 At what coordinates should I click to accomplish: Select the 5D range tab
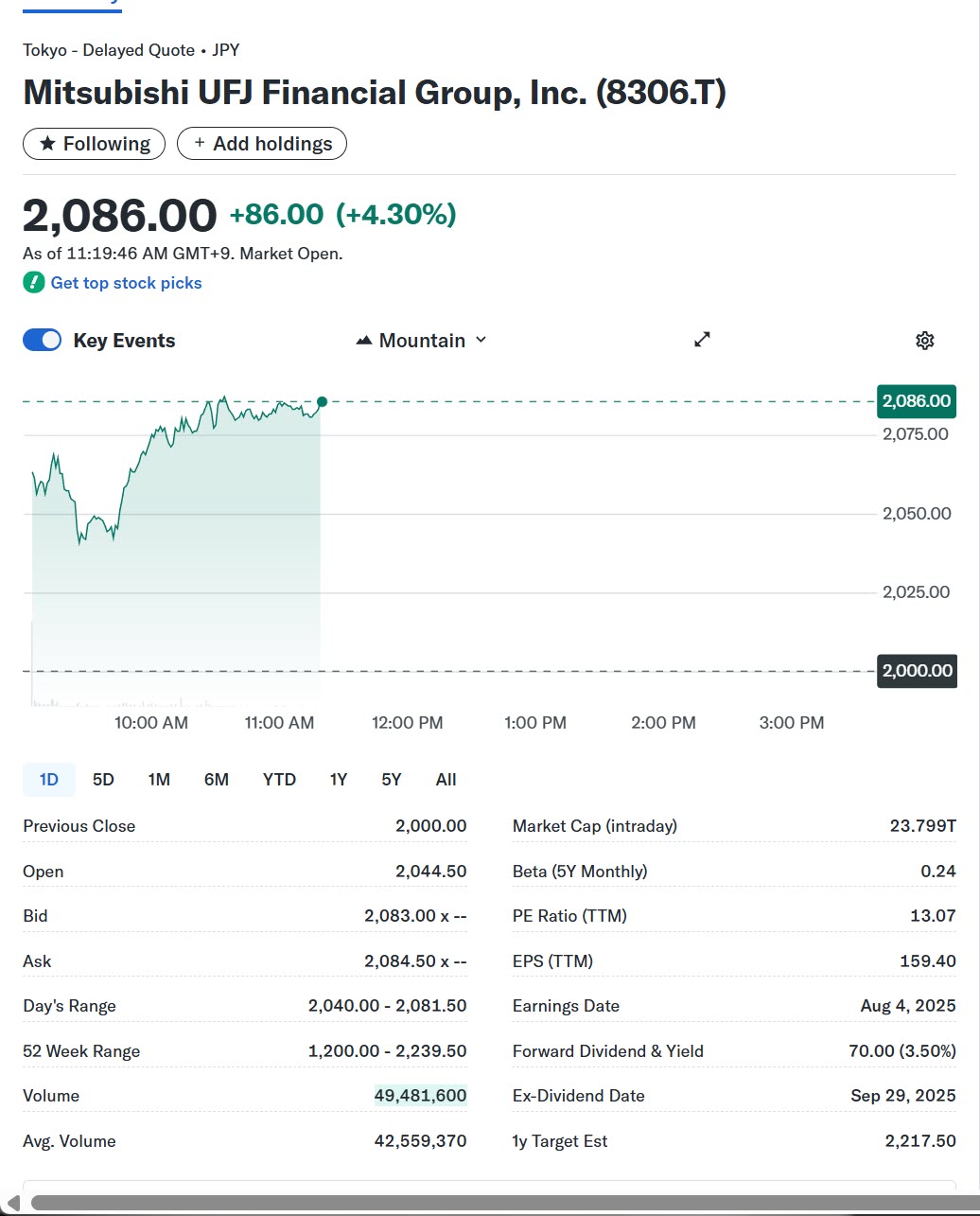tap(103, 780)
